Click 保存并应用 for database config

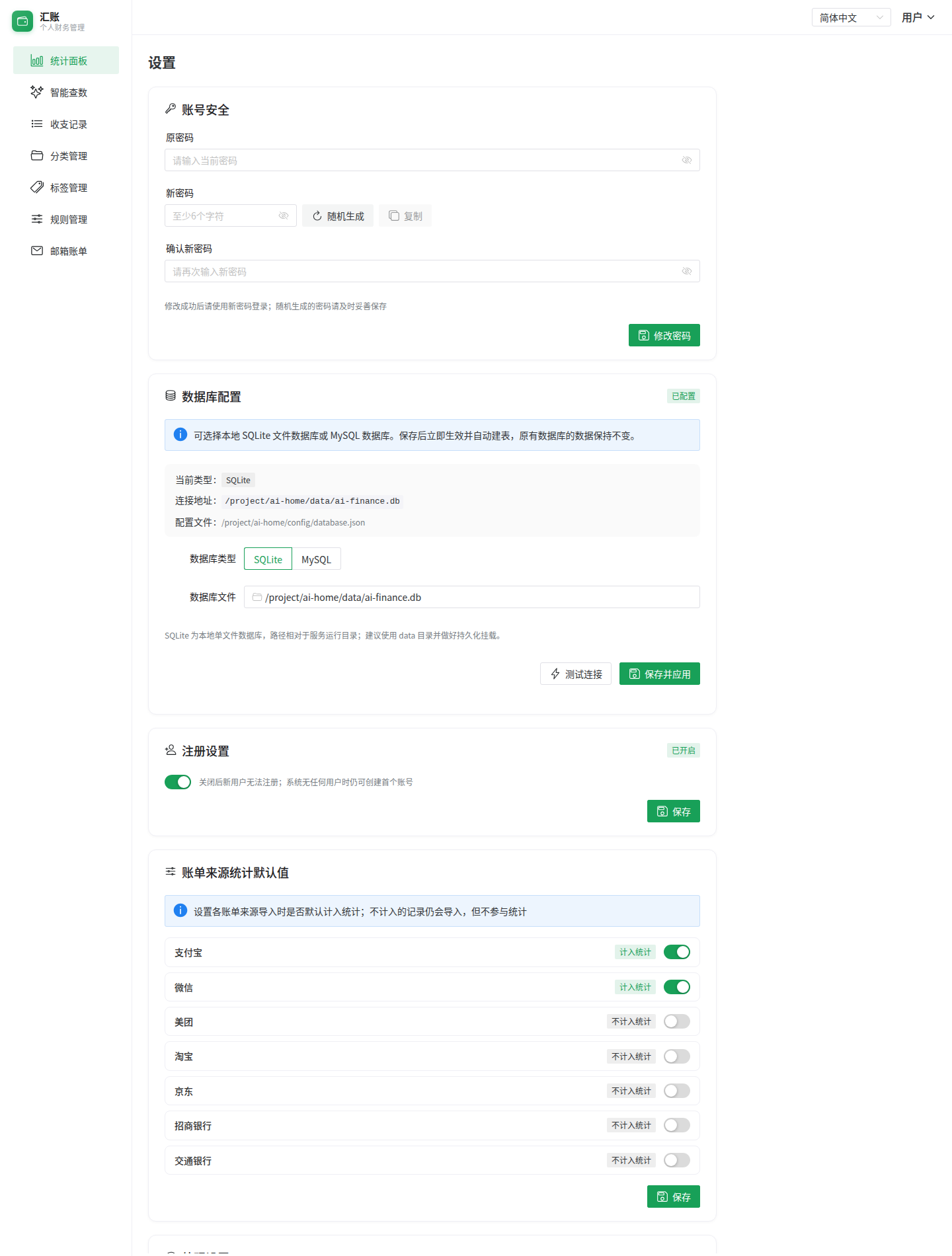pos(660,674)
